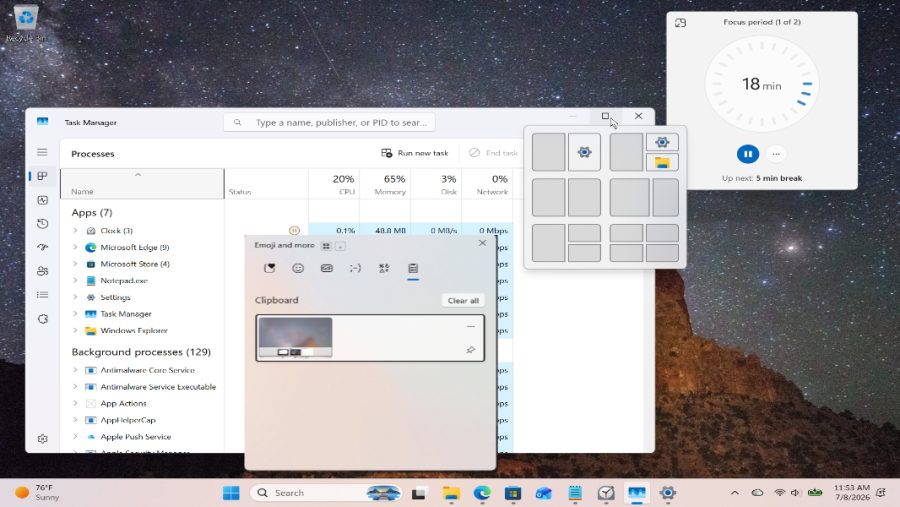Choose the four-quadrant snap layout
Screen dimensions: 900x507
[644, 243]
